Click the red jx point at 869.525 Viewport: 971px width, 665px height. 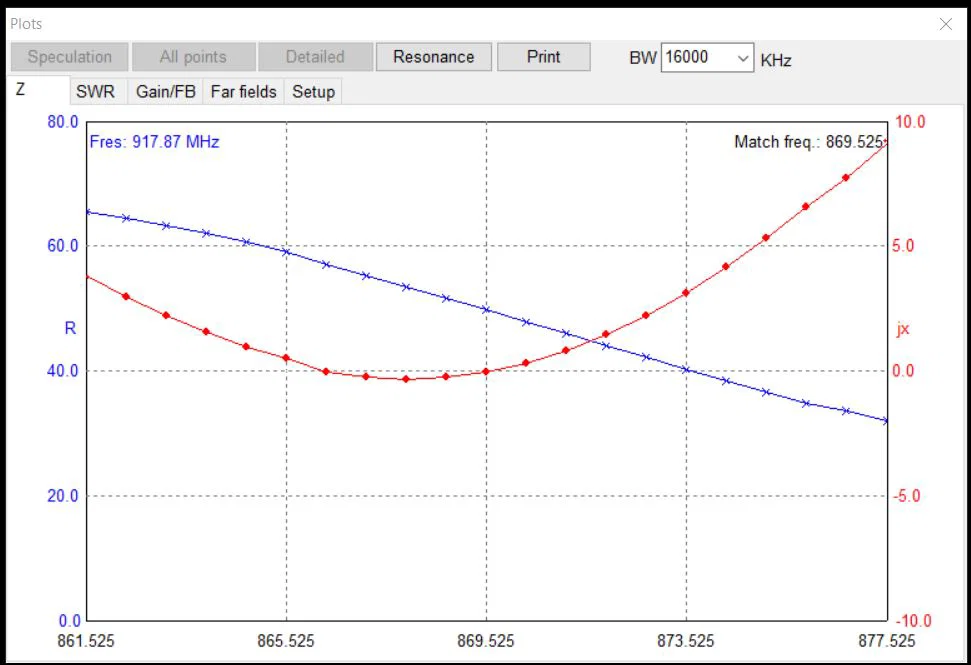(486, 372)
